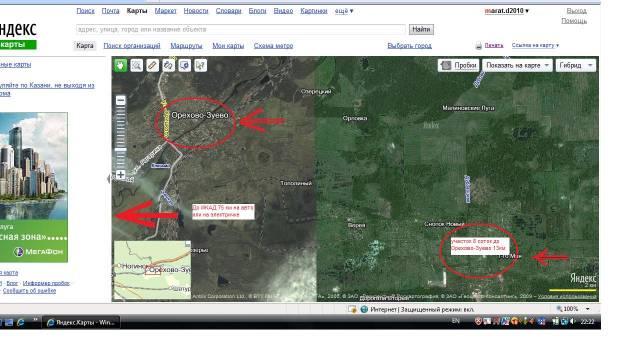Select the add placemark tool
The height and width of the screenshot is (360, 640).
pyautogui.click(x=184, y=65)
